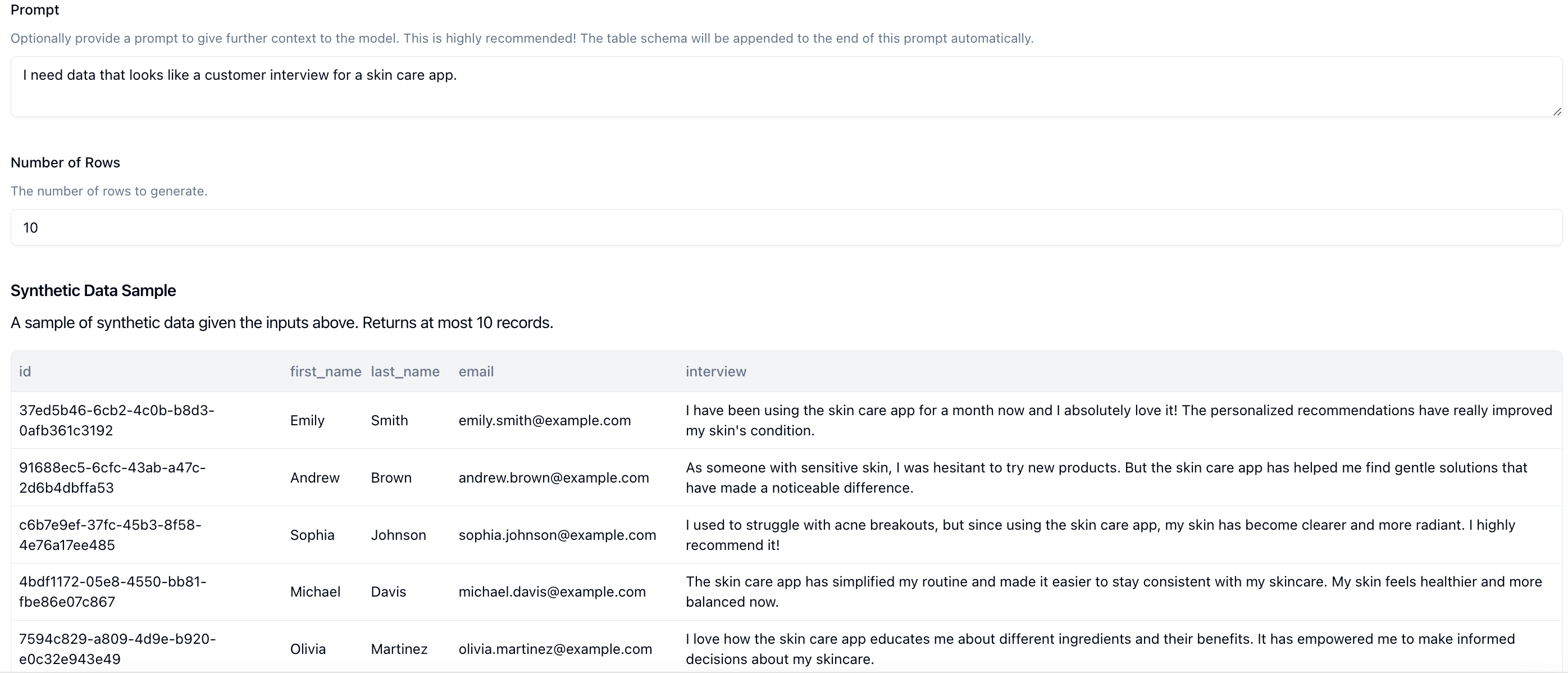Click the first name Emily cell

pos(307,420)
